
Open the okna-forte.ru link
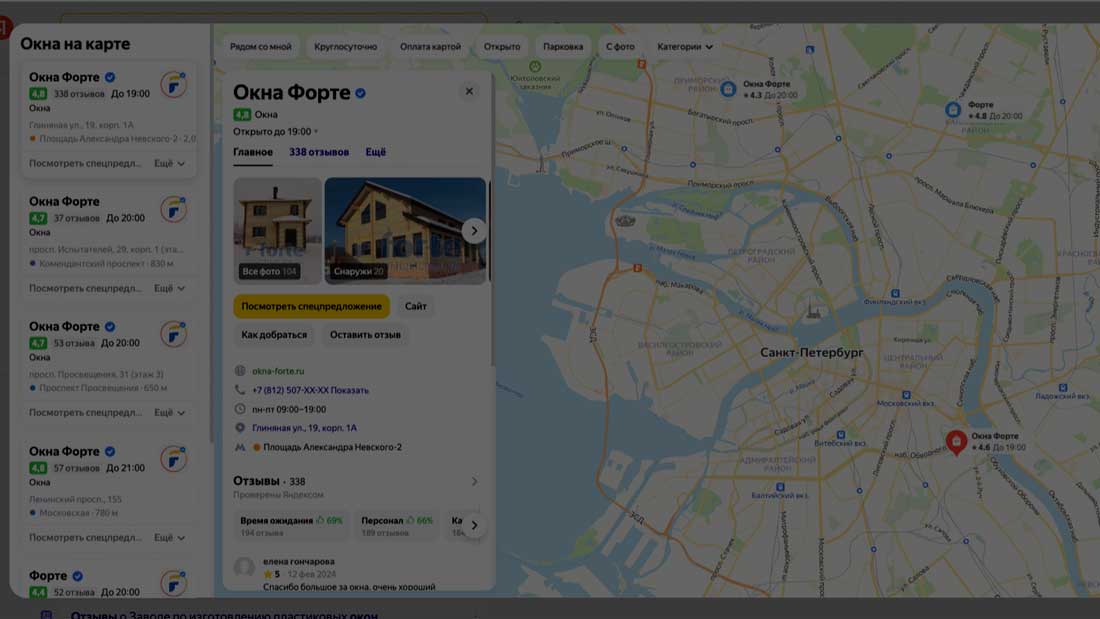278,371
